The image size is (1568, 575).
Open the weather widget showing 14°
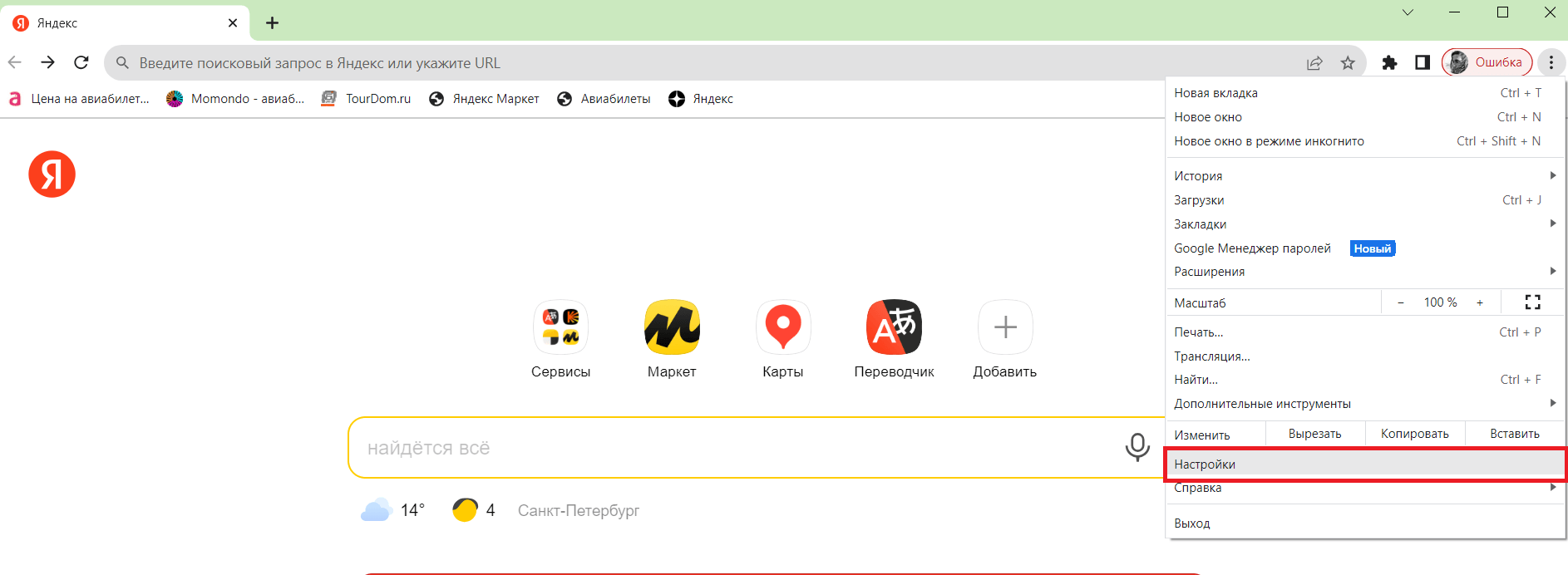(393, 510)
